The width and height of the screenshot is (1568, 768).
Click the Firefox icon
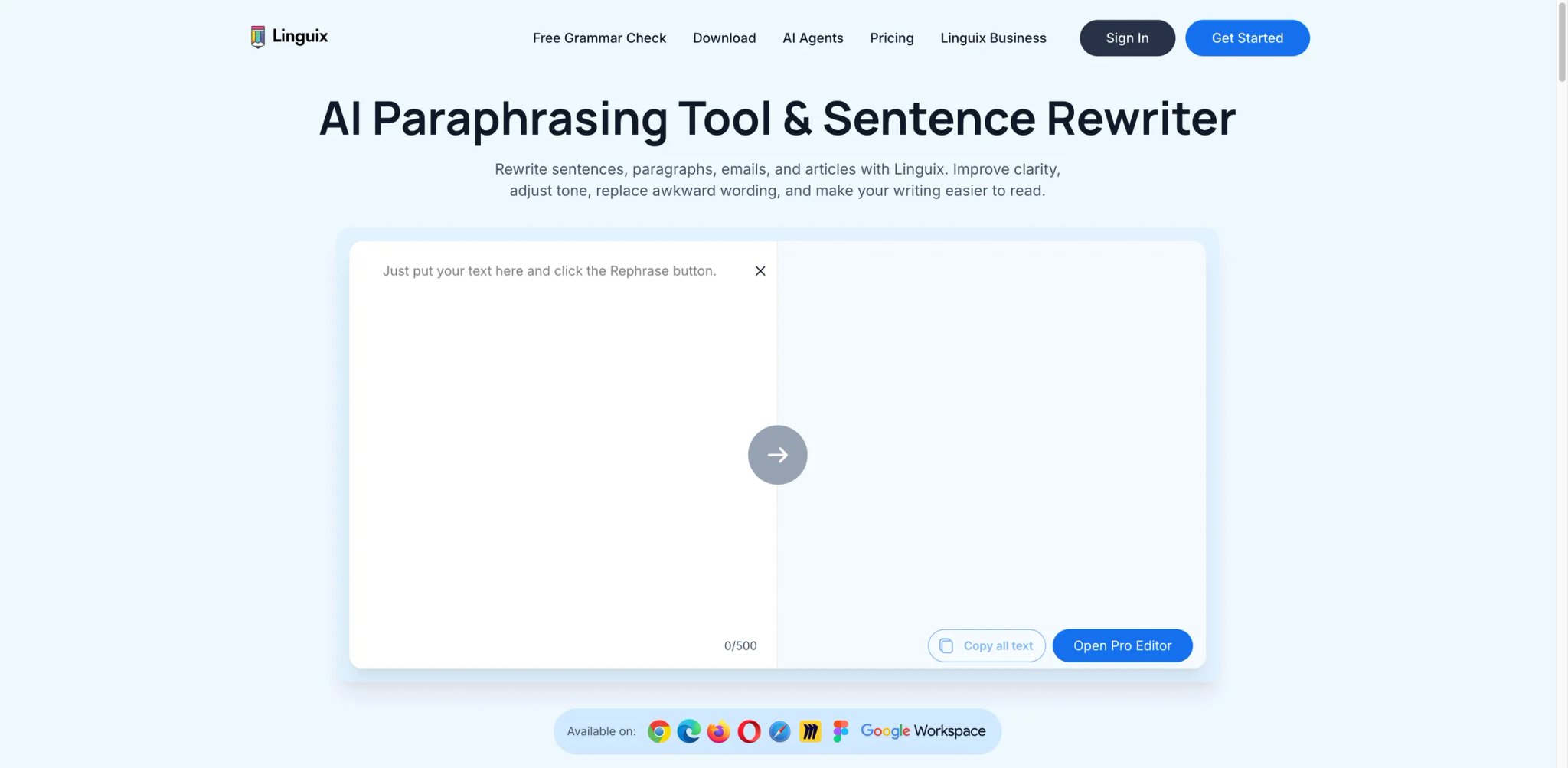pyautogui.click(x=719, y=731)
